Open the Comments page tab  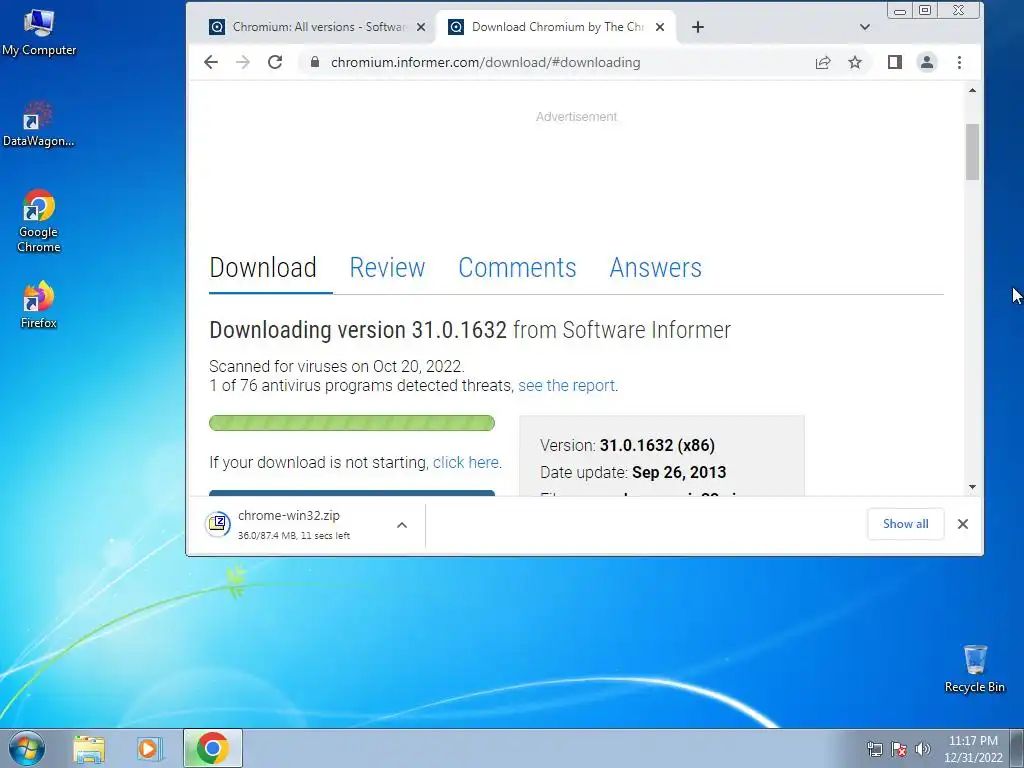tap(517, 268)
